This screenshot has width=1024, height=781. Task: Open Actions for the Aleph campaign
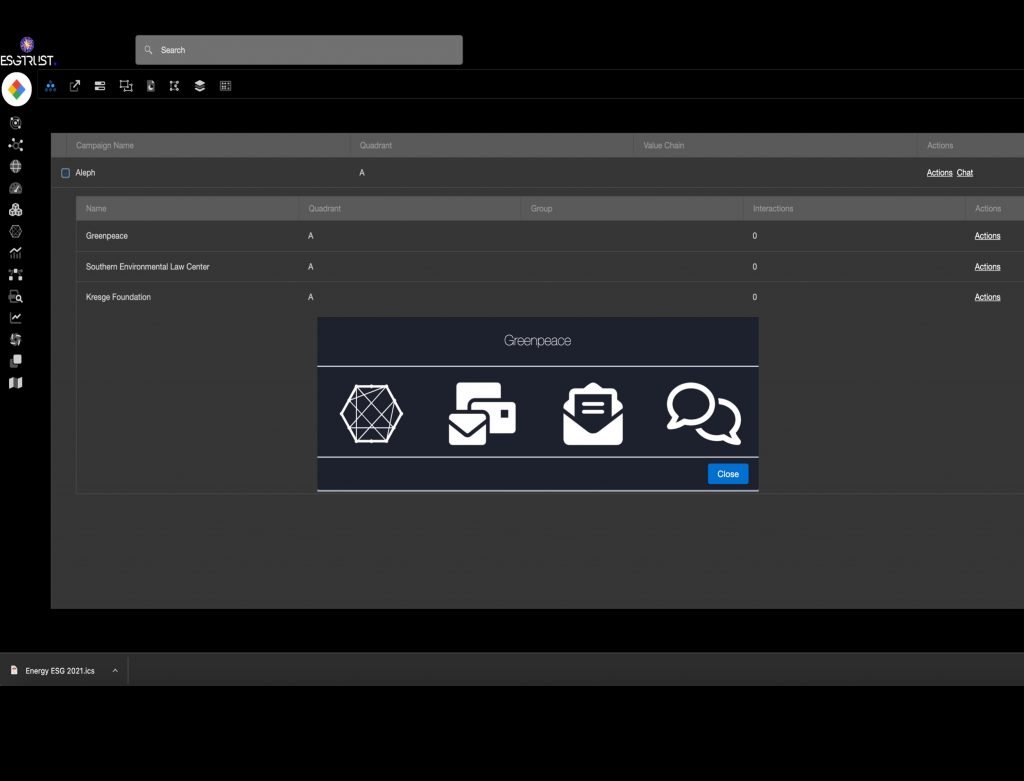pos(939,173)
